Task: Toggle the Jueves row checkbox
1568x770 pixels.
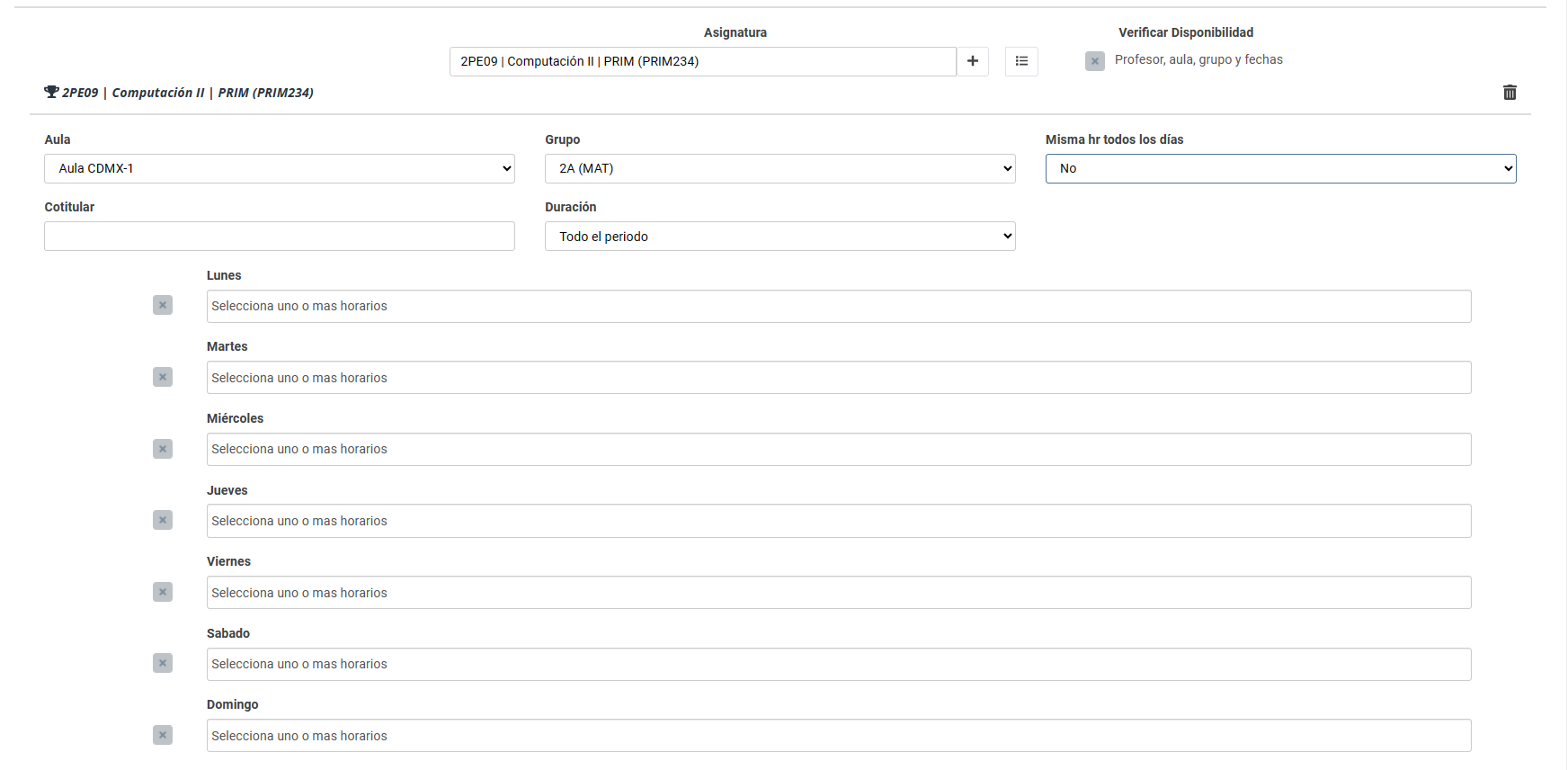Action: coord(163,520)
